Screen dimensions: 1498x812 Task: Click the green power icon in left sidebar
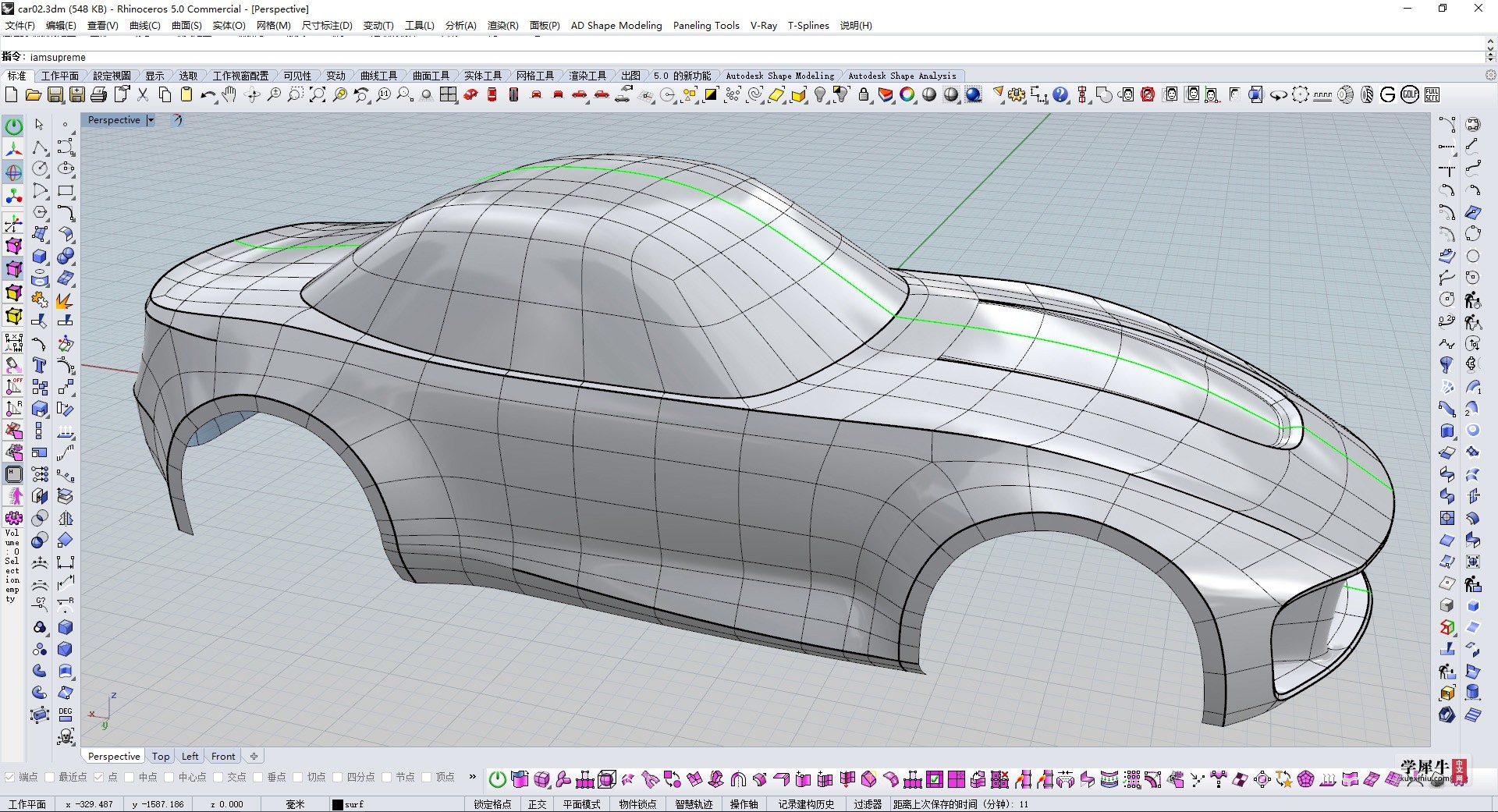13,126
